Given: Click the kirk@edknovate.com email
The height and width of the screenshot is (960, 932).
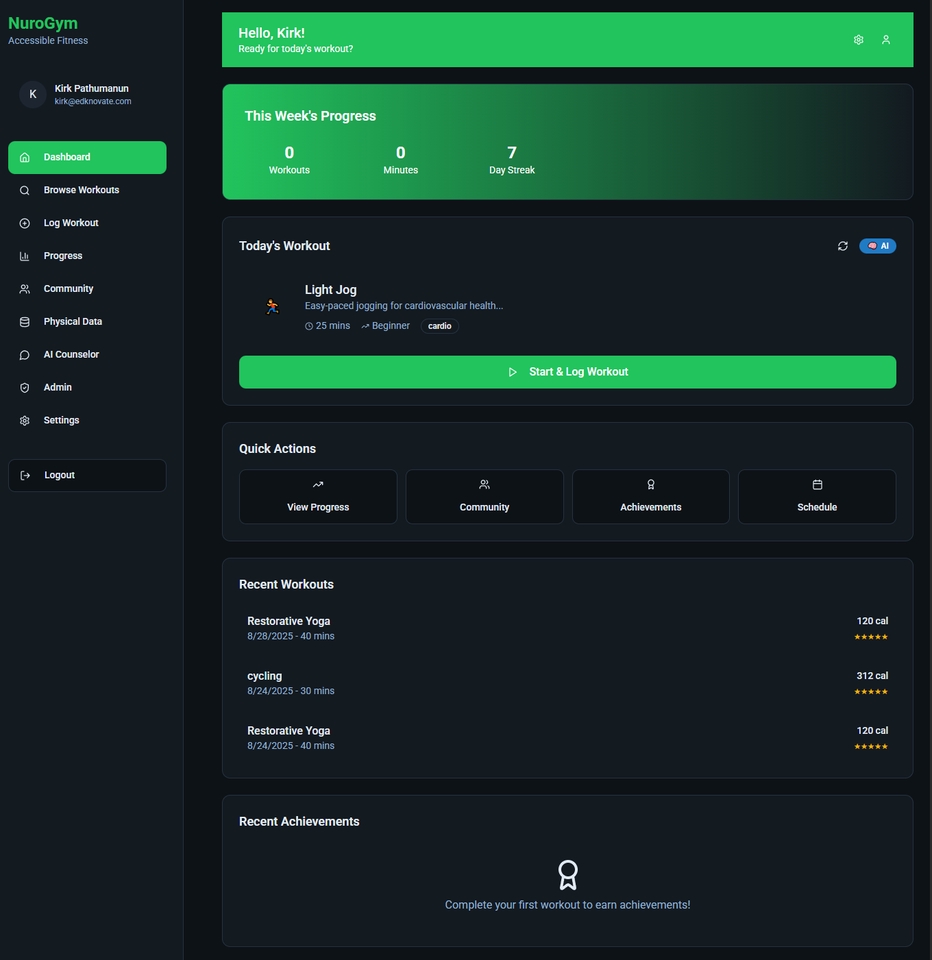Looking at the screenshot, I should (x=92, y=102).
